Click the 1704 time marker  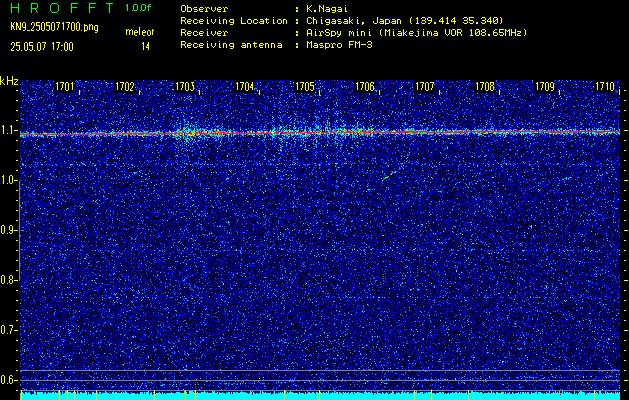(x=244, y=86)
